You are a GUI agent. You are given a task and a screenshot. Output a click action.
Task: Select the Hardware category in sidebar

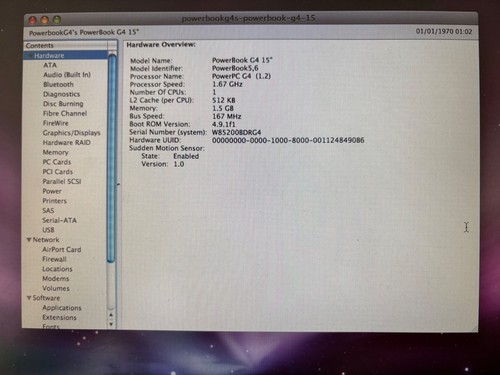[66, 55]
